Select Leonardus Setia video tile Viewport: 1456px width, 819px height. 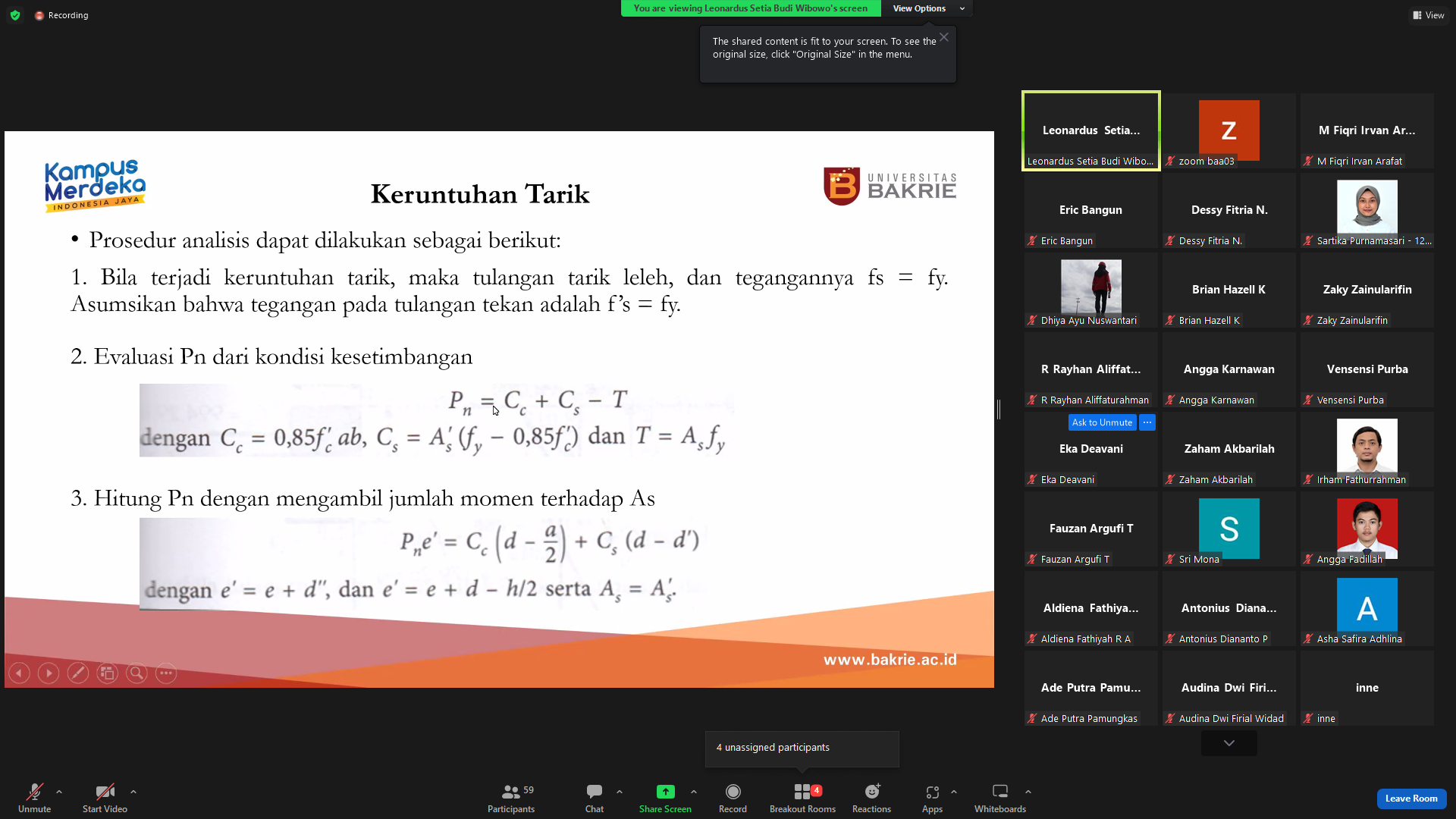click(1091, 131)
